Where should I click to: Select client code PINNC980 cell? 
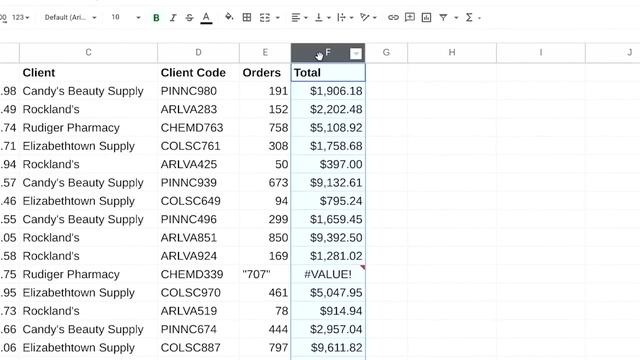[x=198, y=91]
